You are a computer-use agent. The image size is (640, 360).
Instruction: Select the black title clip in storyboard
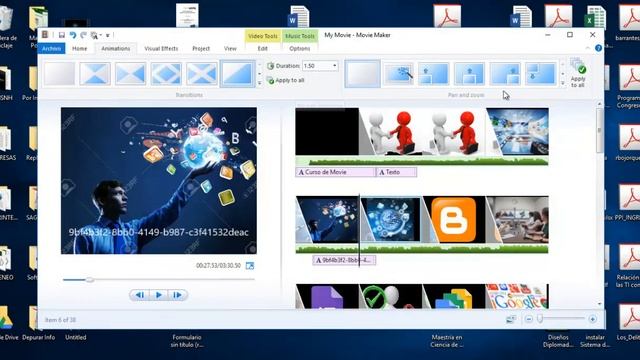pyautogui.click(x=327, y=131)
